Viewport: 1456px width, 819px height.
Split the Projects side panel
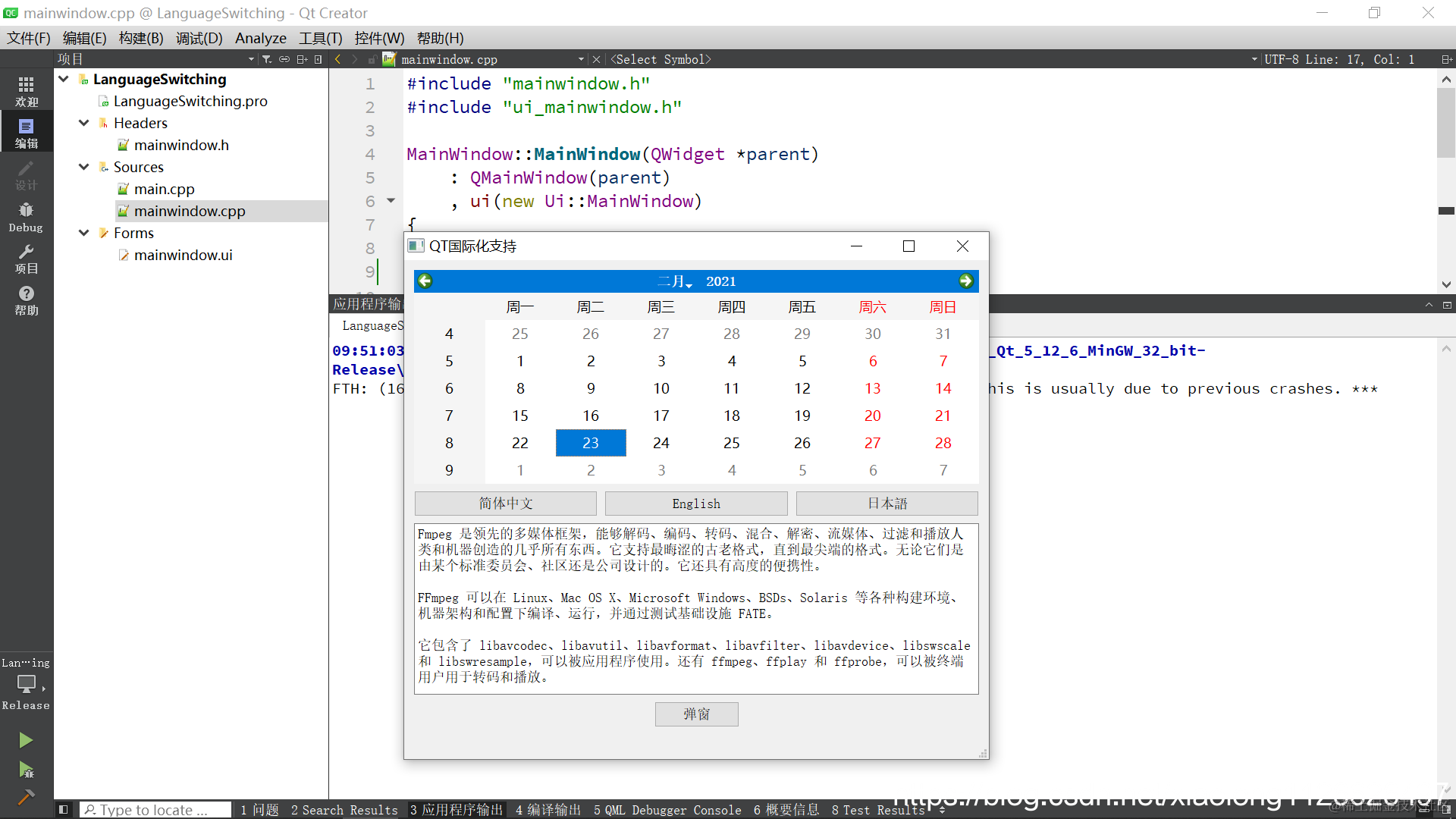[302, 59]
